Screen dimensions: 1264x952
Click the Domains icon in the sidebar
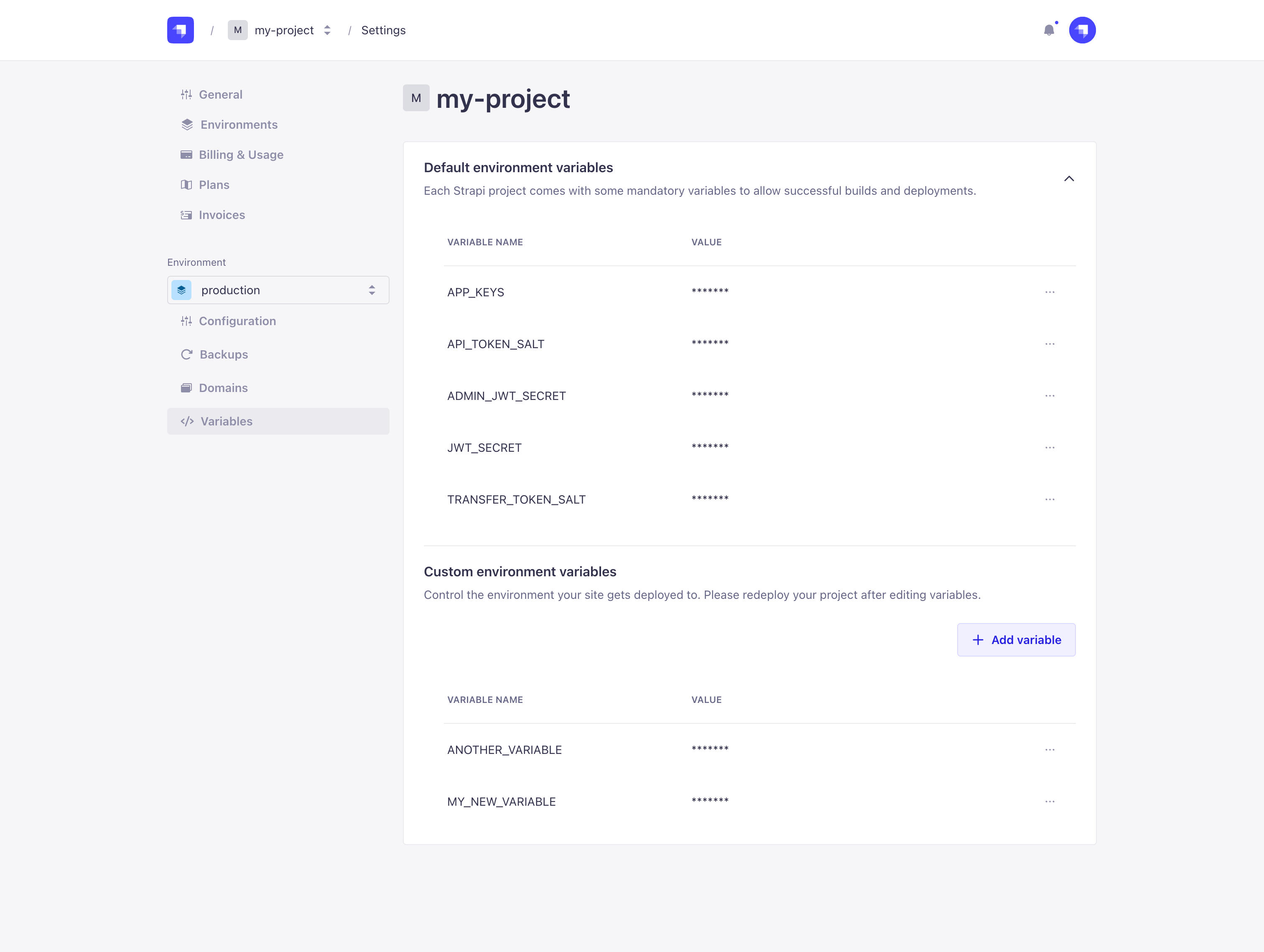(186, 387)
